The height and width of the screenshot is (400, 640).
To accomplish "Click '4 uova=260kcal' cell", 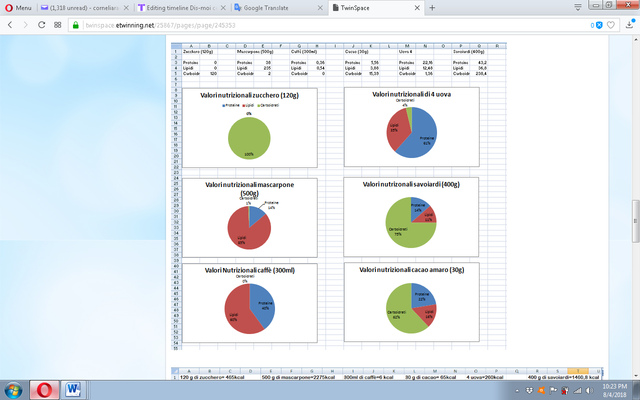I will 484,377.
